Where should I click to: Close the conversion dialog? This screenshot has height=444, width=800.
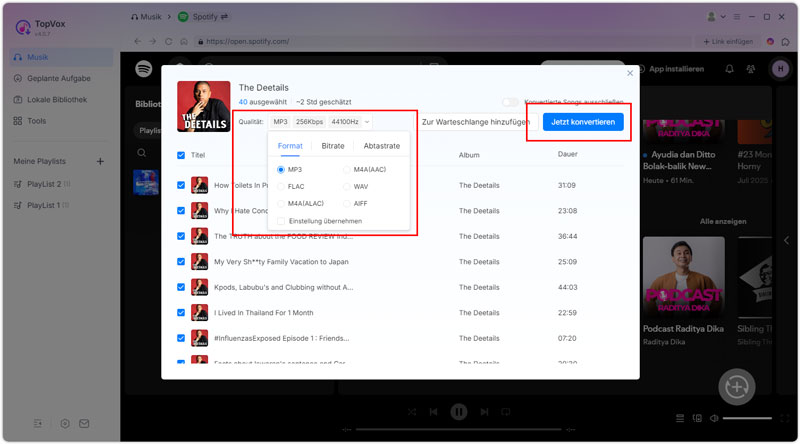click(630, 73)
